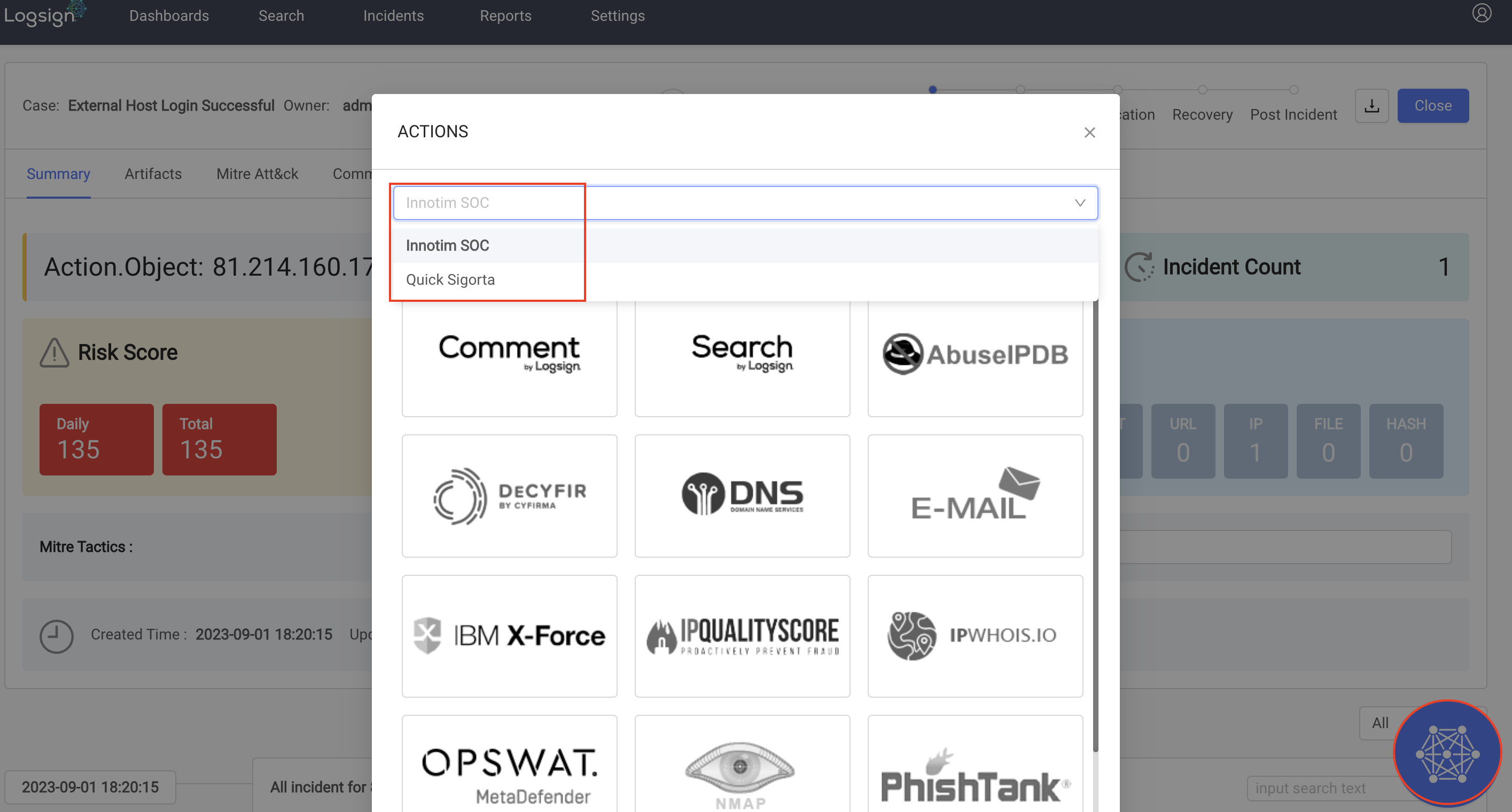The height and width of the screenshot is (812, 1512).
Task: Open the Comment by Logsign tile
Action: pos(509,354)
